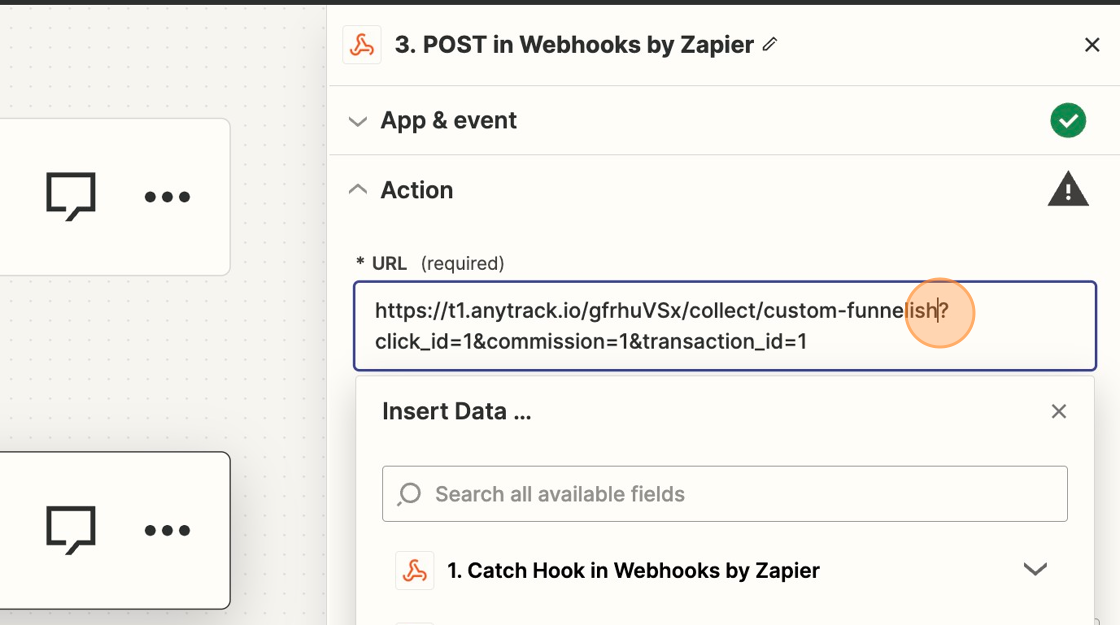Image resolution: width=1120 pixels, height=625 pixels.
Task: Collapse the Action section
Action: [x=357, y=190]
